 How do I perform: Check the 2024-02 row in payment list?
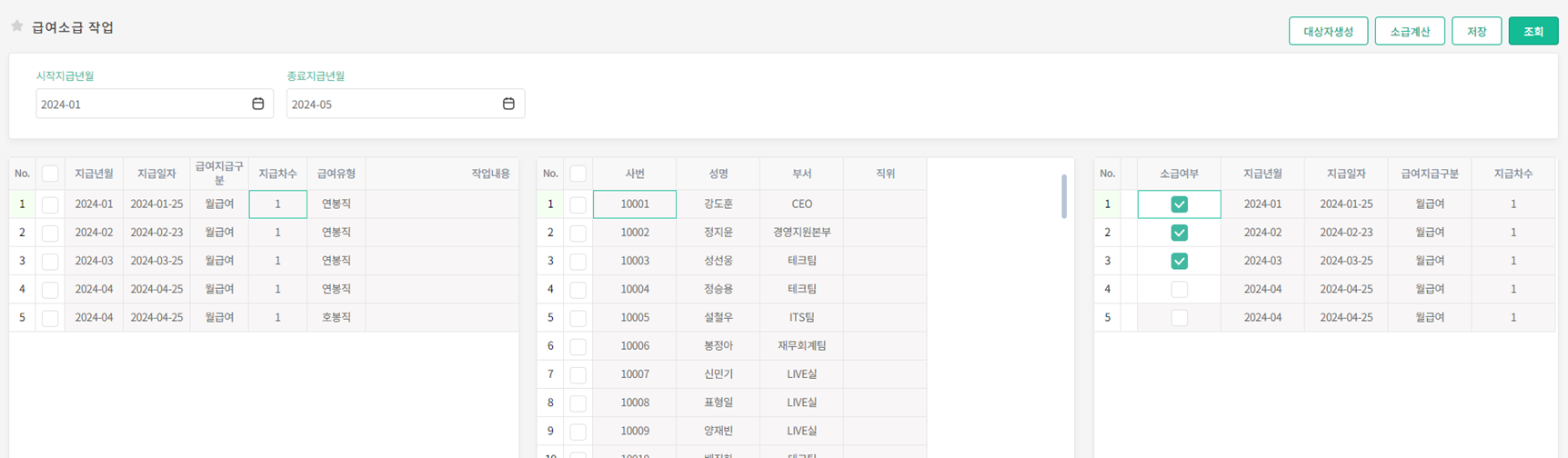pyautogui.click(x=50, y=234)
